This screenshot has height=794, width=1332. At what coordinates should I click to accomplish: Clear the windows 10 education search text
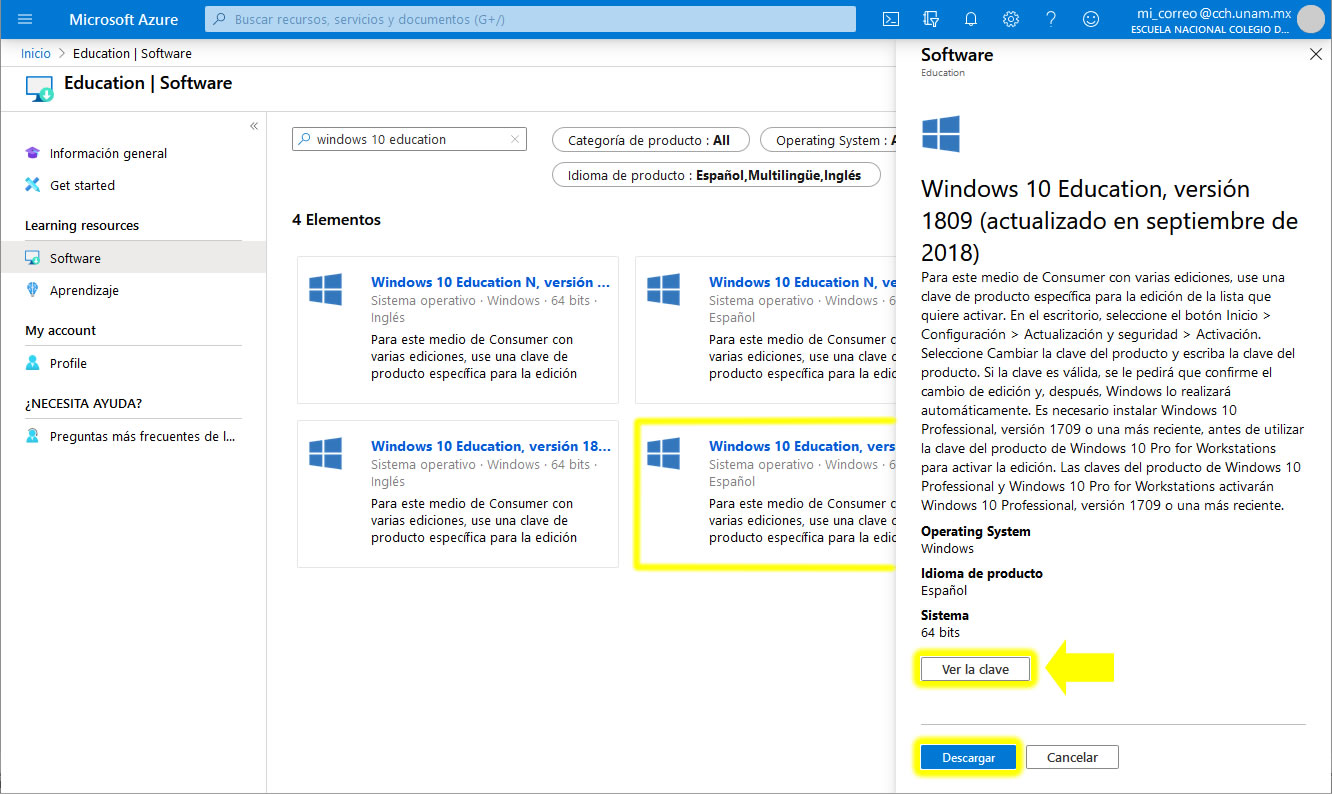(515, 140)
